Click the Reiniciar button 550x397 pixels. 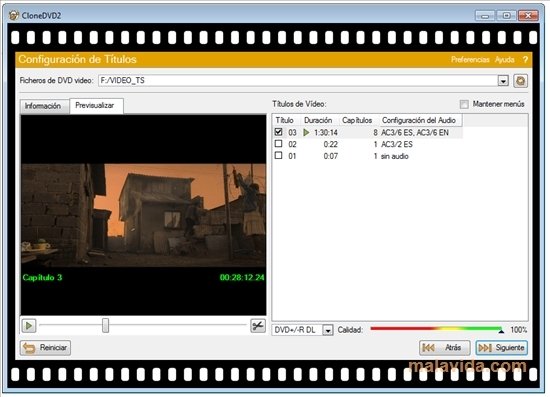(x=45, y=348)
